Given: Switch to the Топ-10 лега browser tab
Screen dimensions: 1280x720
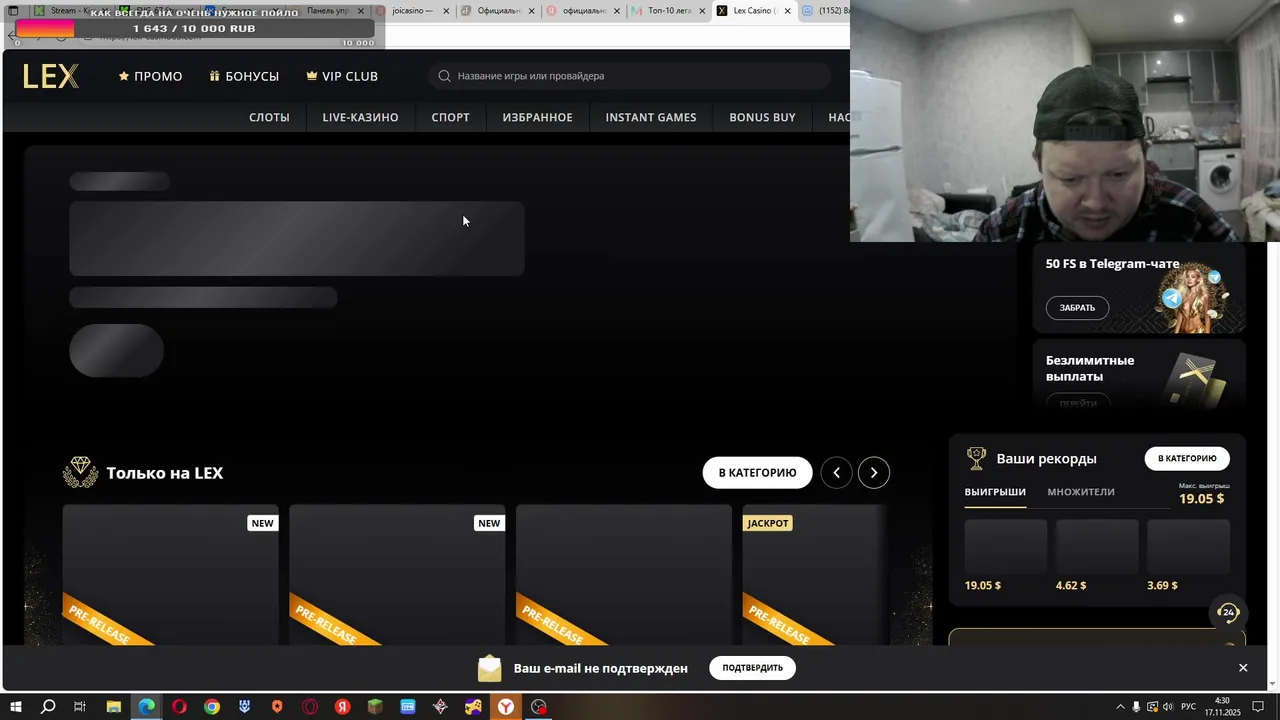Looking at the screenshot, I should [668, 11].
